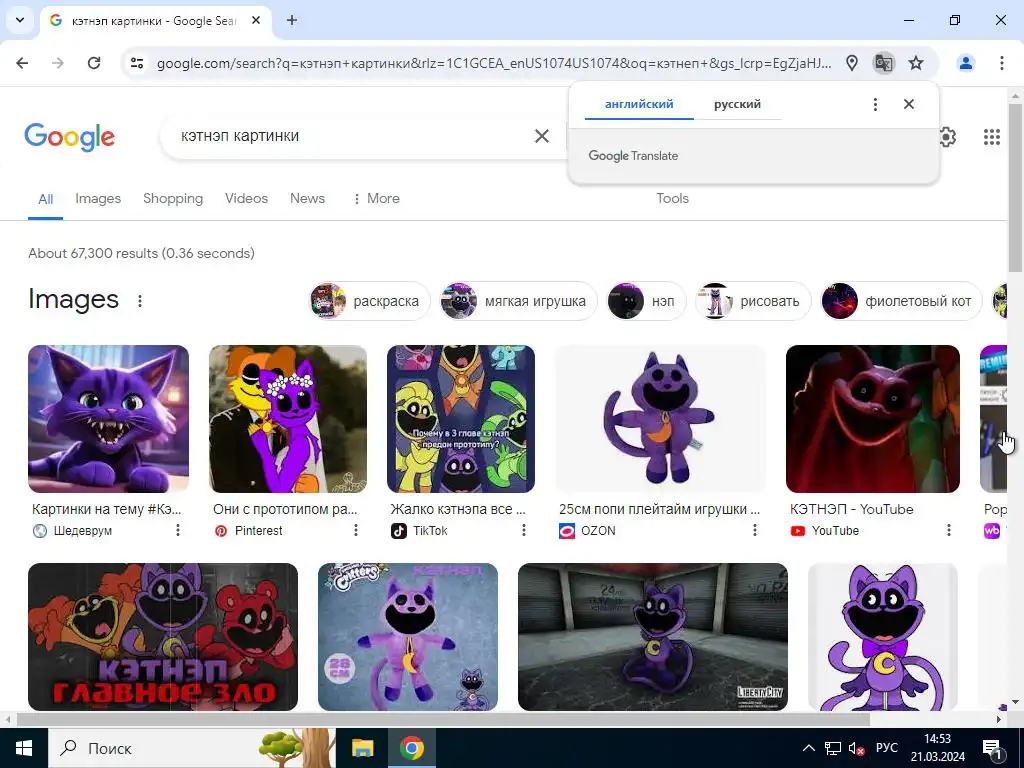
Task: Open the purple cartoon cat Шедеврум thumbnail
Action: pos(108,419)
